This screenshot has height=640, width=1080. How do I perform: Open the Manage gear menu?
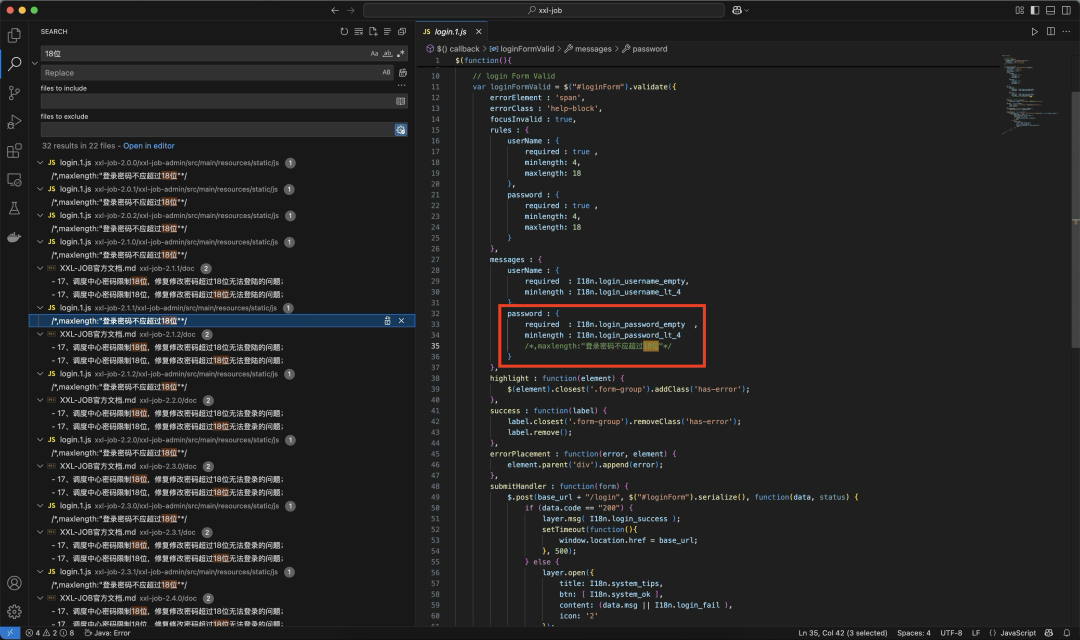tap(14, 612)
